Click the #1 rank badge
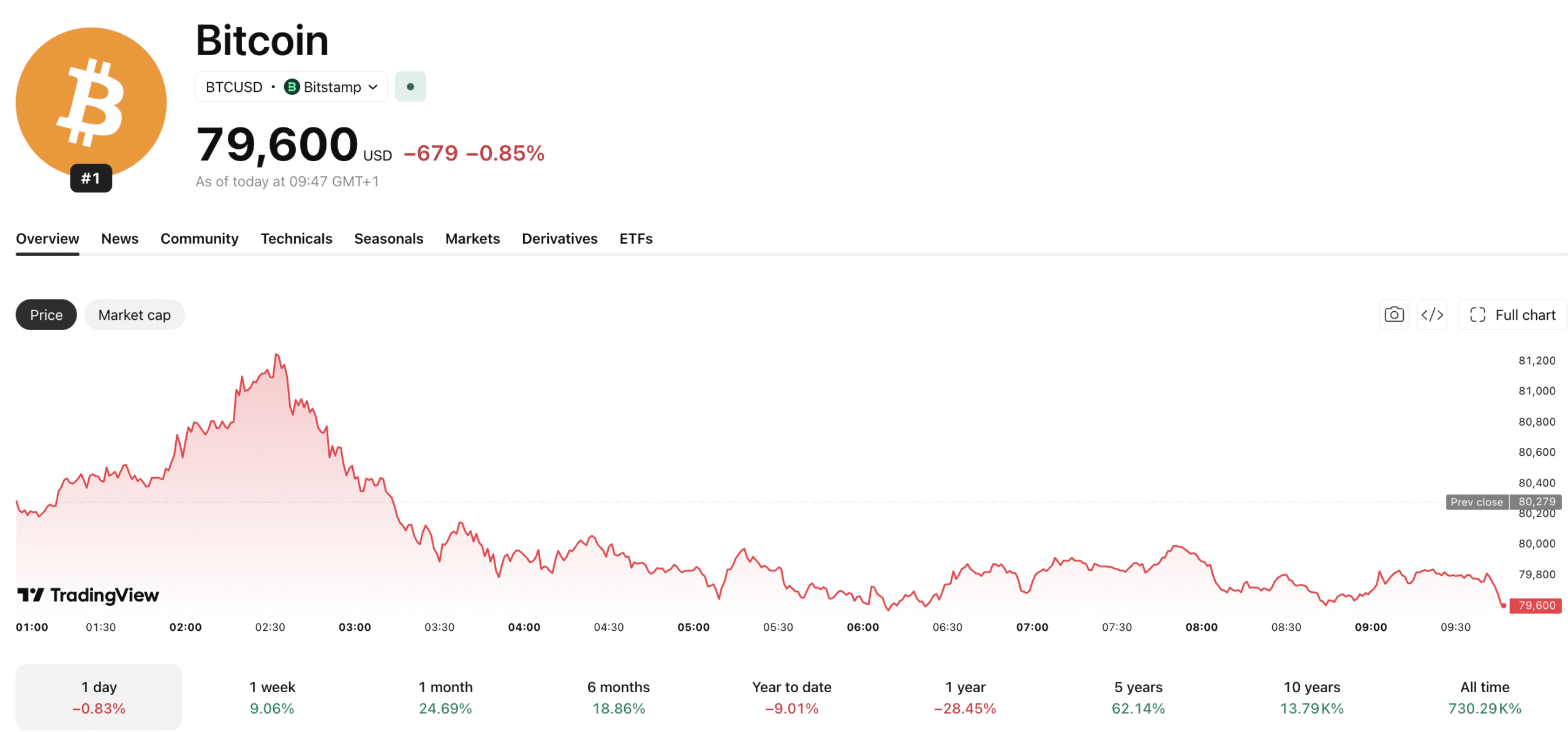1568x732 pixels. [91, 178]
